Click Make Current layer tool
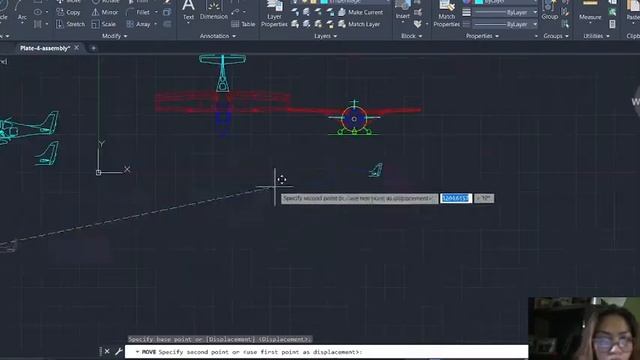Screen dimensions: 640x360 (361, 12)
